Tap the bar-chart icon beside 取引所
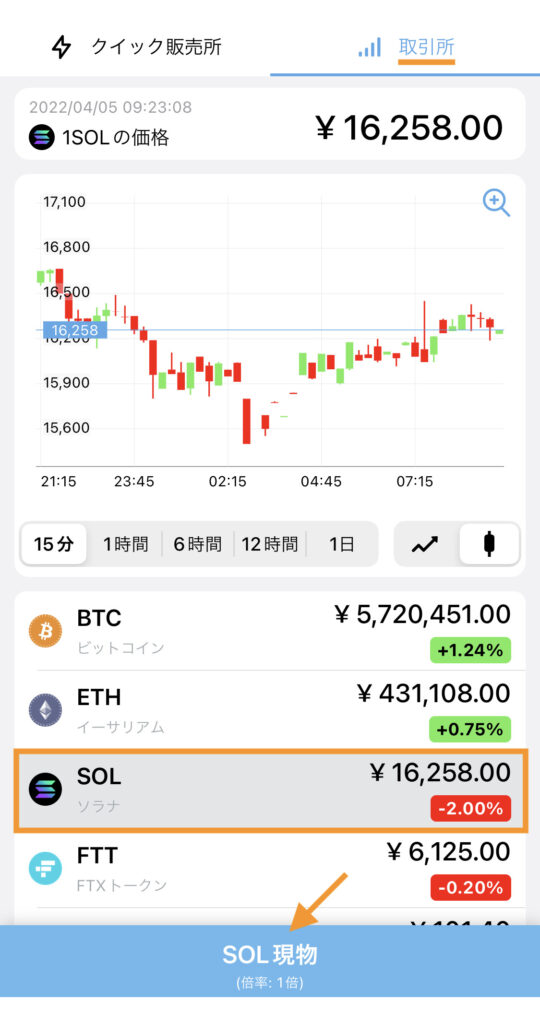Image resolution: width=540 pixels, height=1024 pixels. [x=370, y=47]
